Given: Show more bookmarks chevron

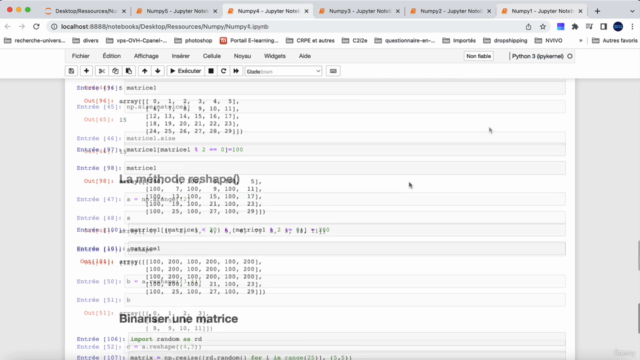Looking at the screenshot, I should tap(580, 40).
